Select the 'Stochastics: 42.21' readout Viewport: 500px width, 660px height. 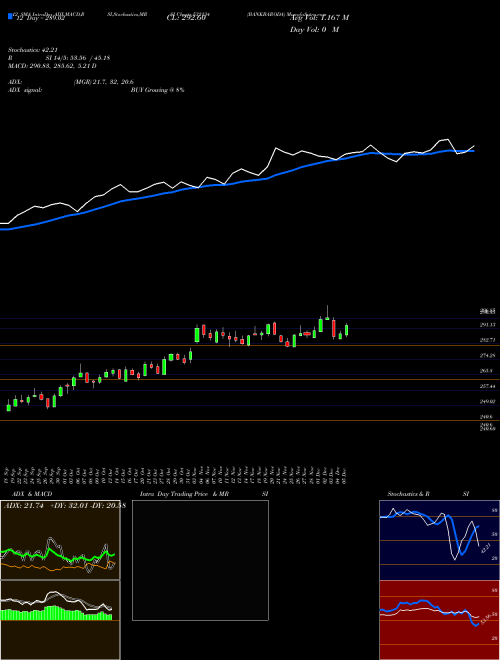35,50
